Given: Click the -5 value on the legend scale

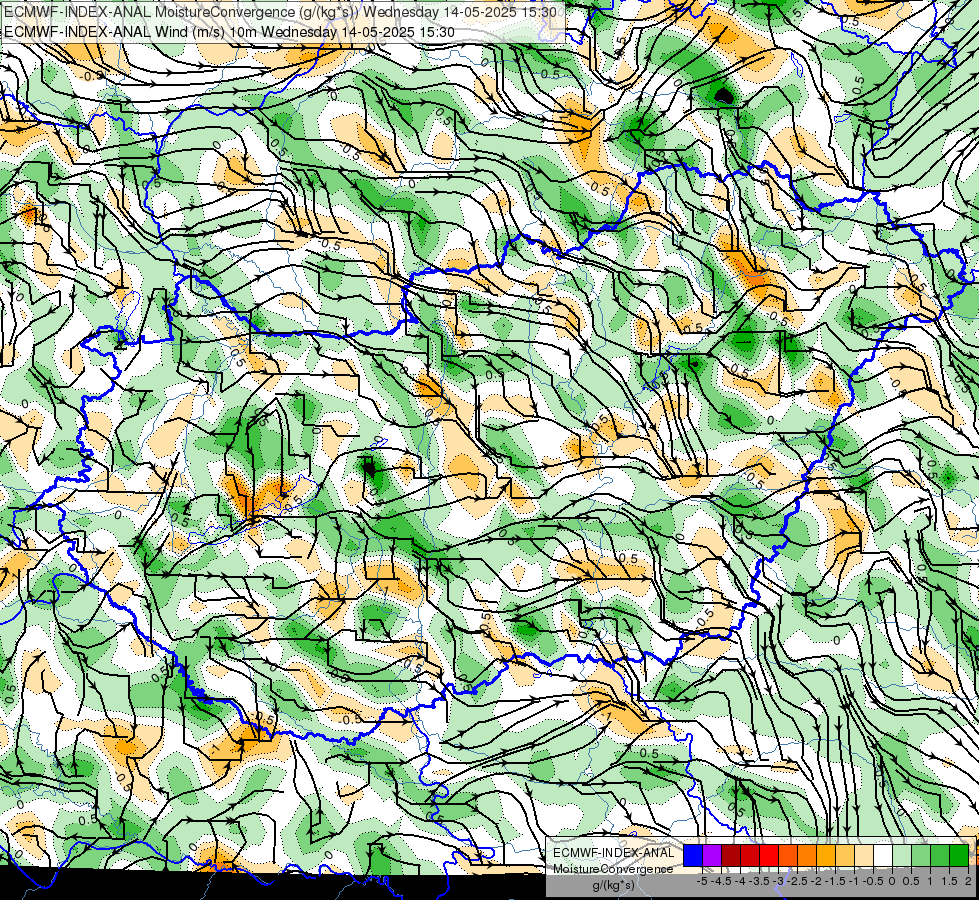Looking at the screenshot, I should coord(702,881).
